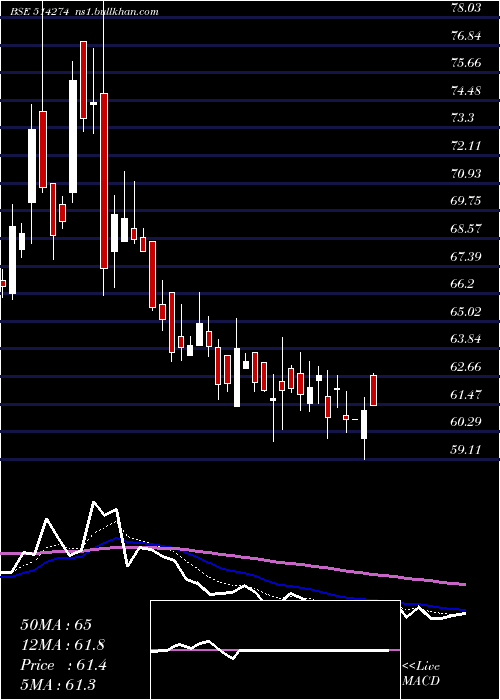Click the <<Live MACD label
Screen dimensions: 500x700
click(421, 674)
